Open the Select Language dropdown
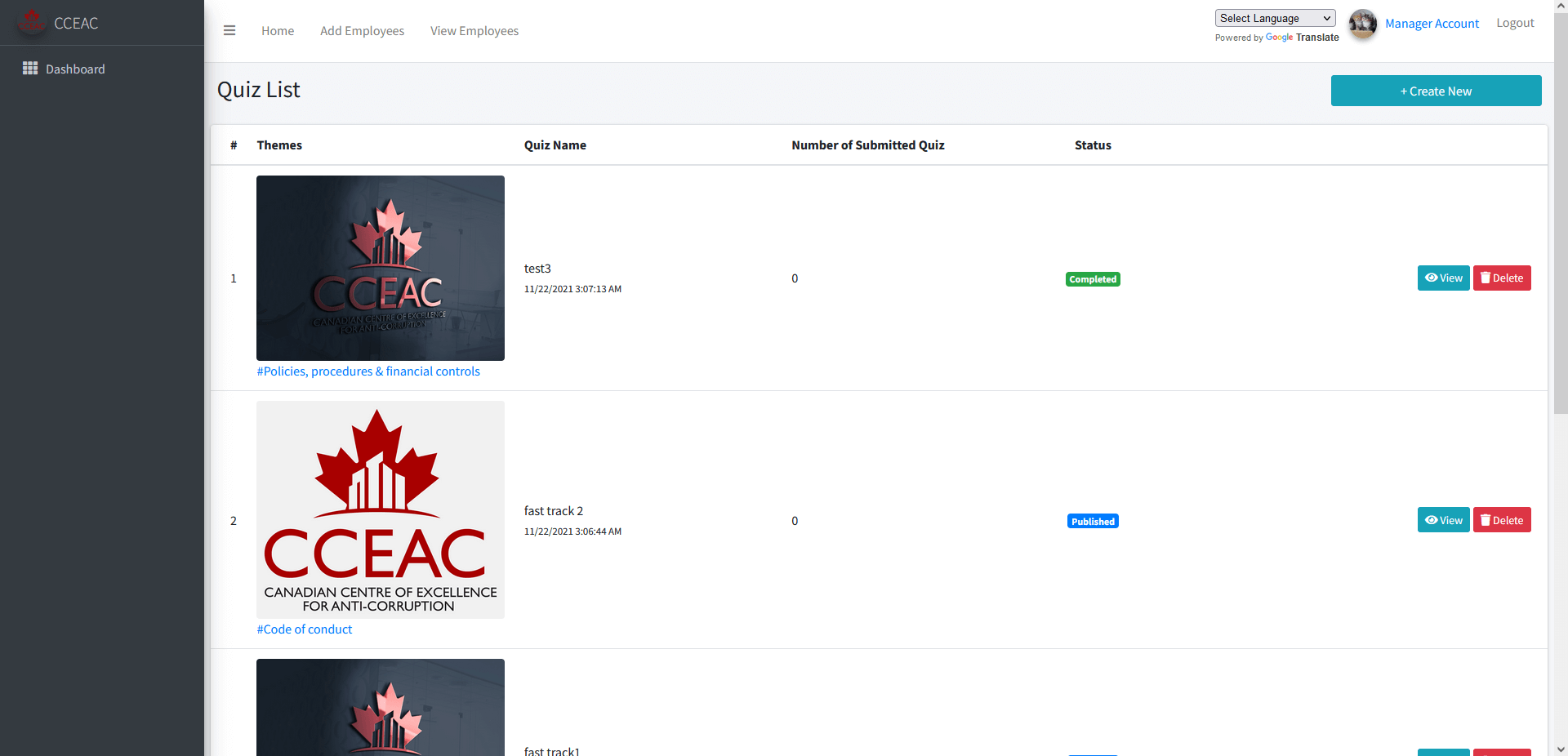This screenshot has width=1568, height=756. point(1275,18)
